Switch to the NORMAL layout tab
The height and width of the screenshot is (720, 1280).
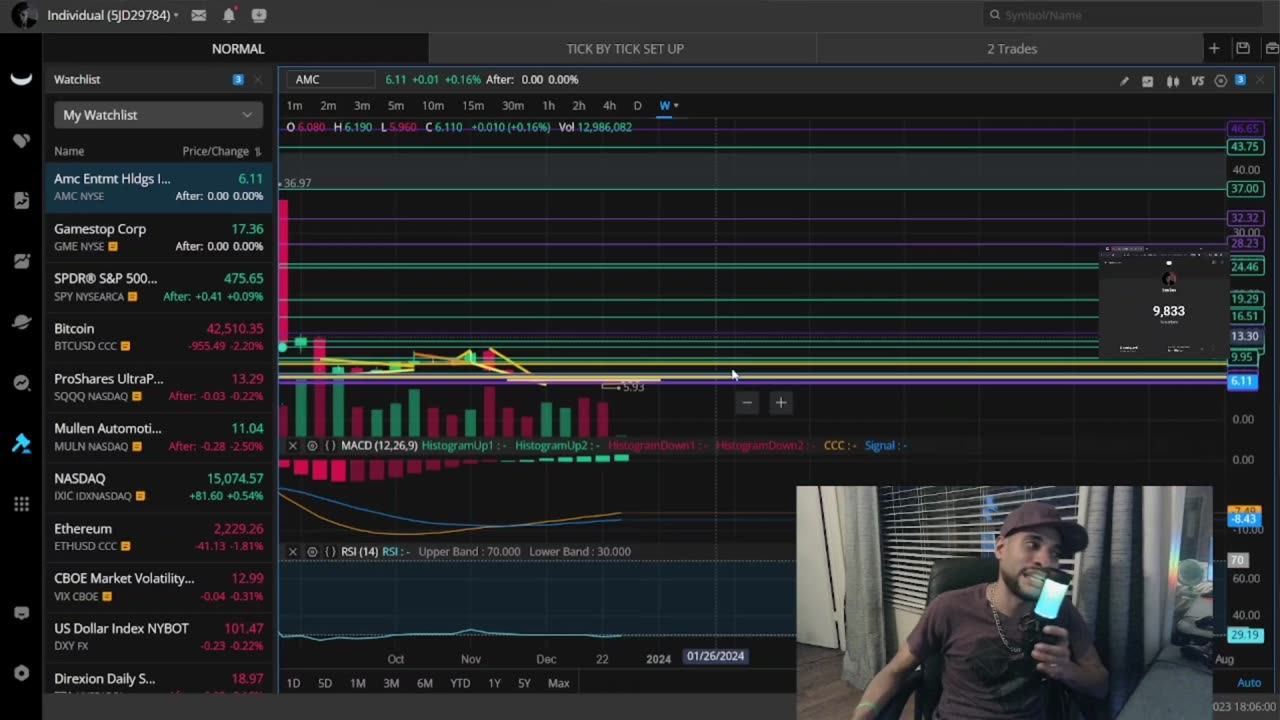[x=238, y=48]
